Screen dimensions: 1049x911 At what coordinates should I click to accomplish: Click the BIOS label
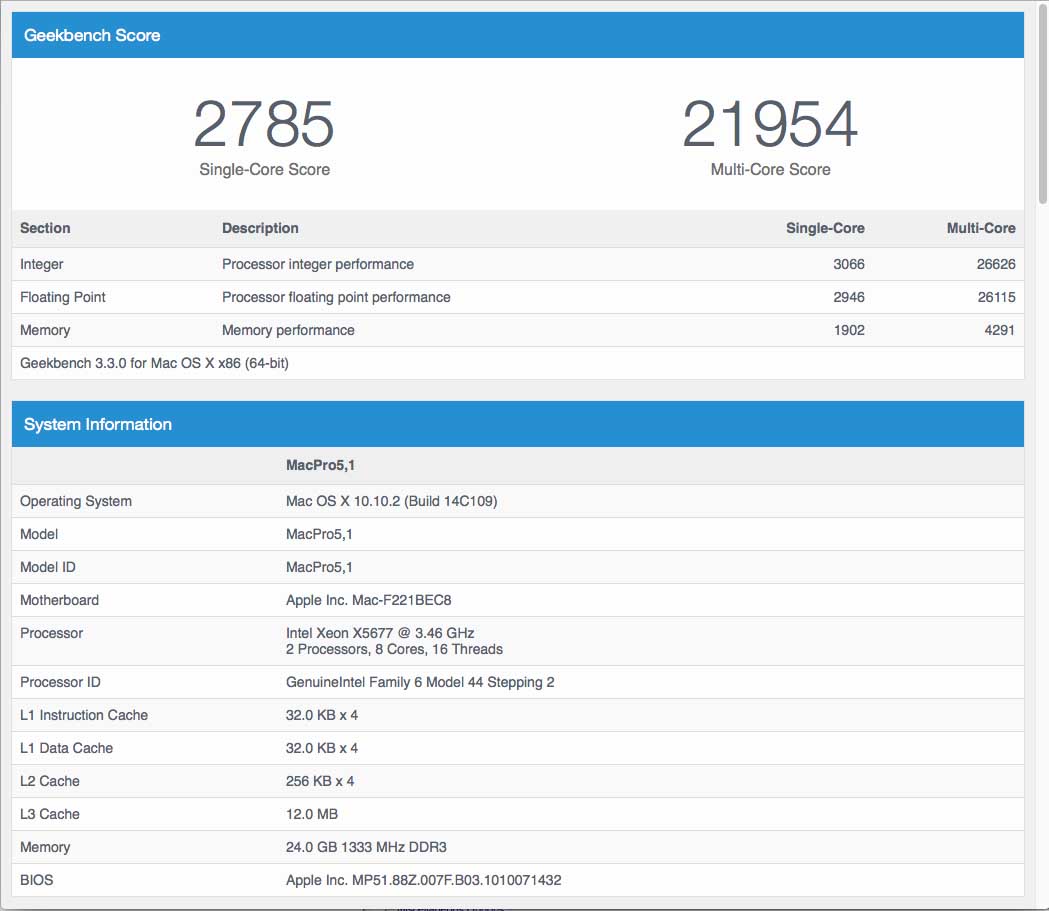(37, 880)
